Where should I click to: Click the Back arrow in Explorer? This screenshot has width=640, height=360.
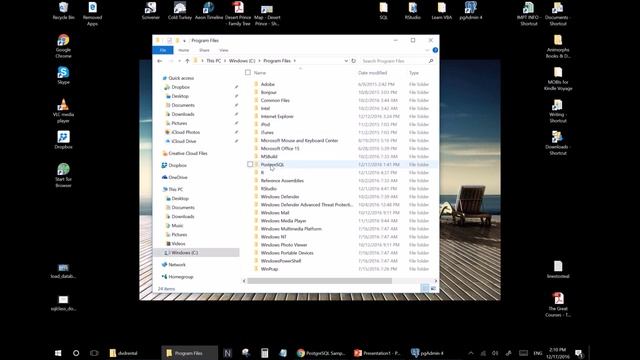[160, 61]
